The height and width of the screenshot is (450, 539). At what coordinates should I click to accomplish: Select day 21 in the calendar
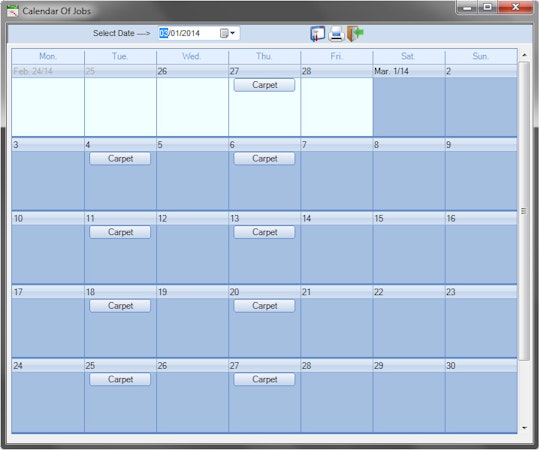337,321
